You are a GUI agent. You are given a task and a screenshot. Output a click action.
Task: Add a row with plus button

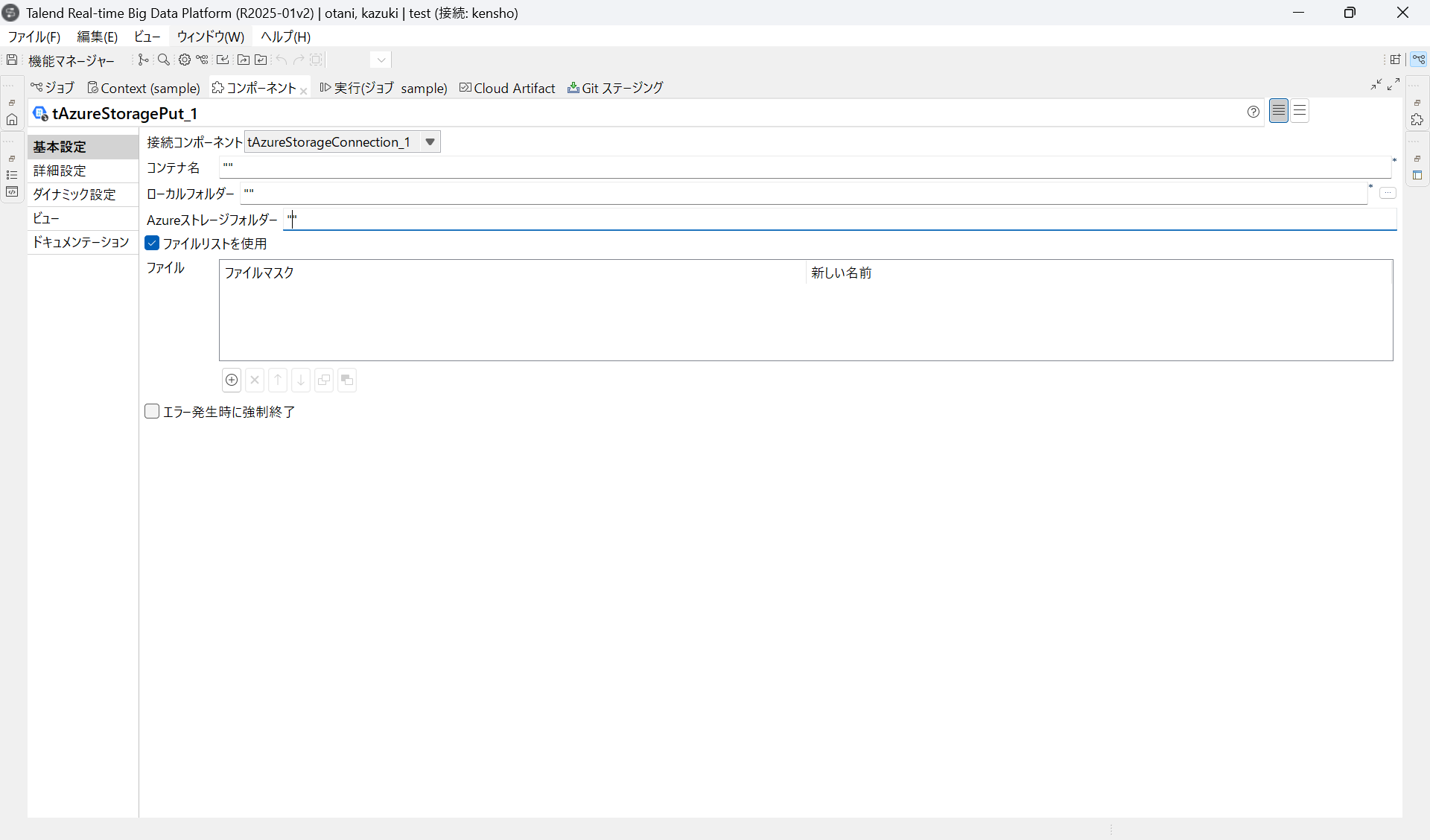click(232, 380)
